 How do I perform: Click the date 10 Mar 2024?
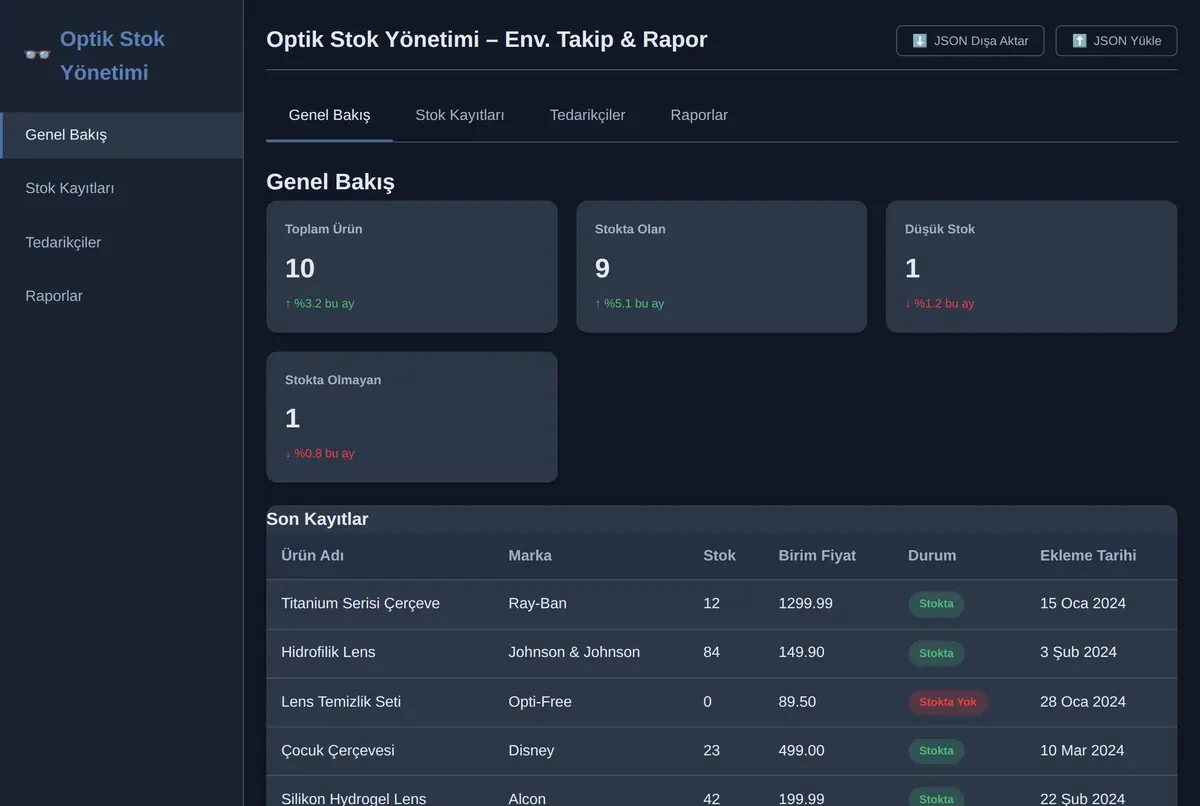point(1082,750)
